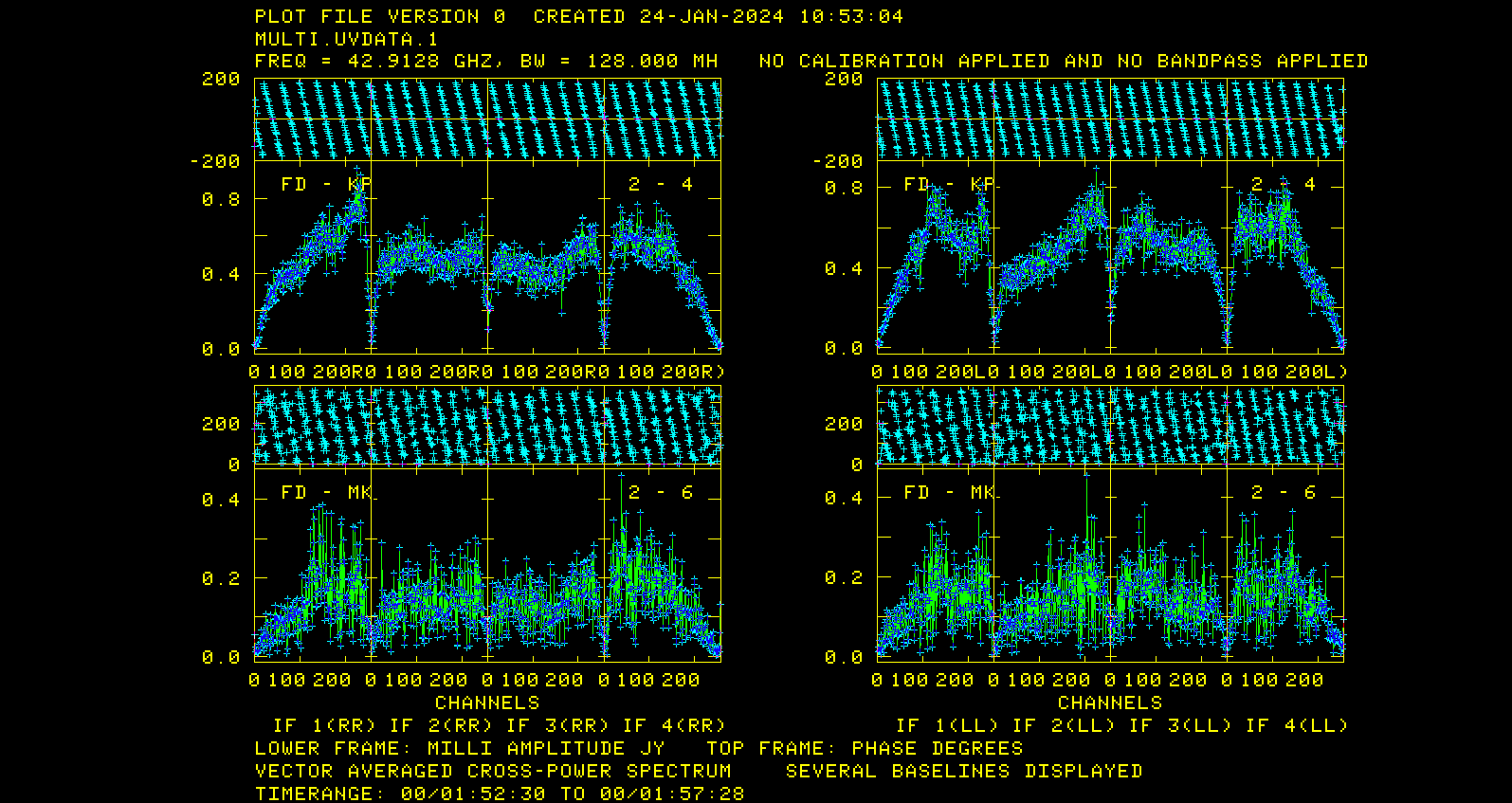Click the MULTI.UVDATA.1 file name text
1512x803 pixels.
[x=346, y=39]
